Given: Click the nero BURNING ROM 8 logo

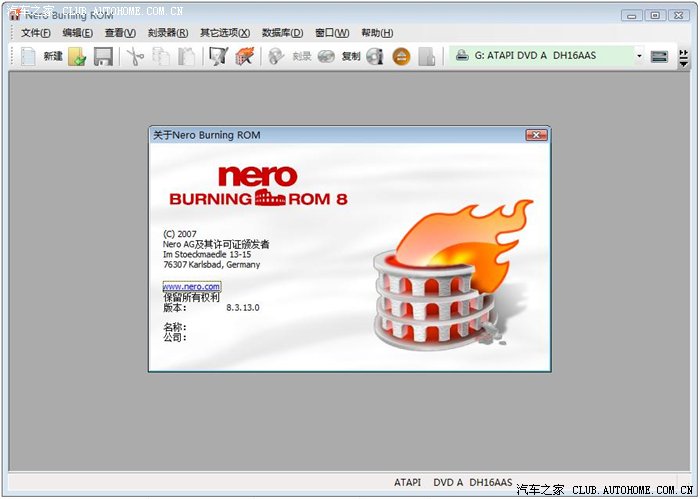Looking at the screenshot, I should [x=258, y=185].
